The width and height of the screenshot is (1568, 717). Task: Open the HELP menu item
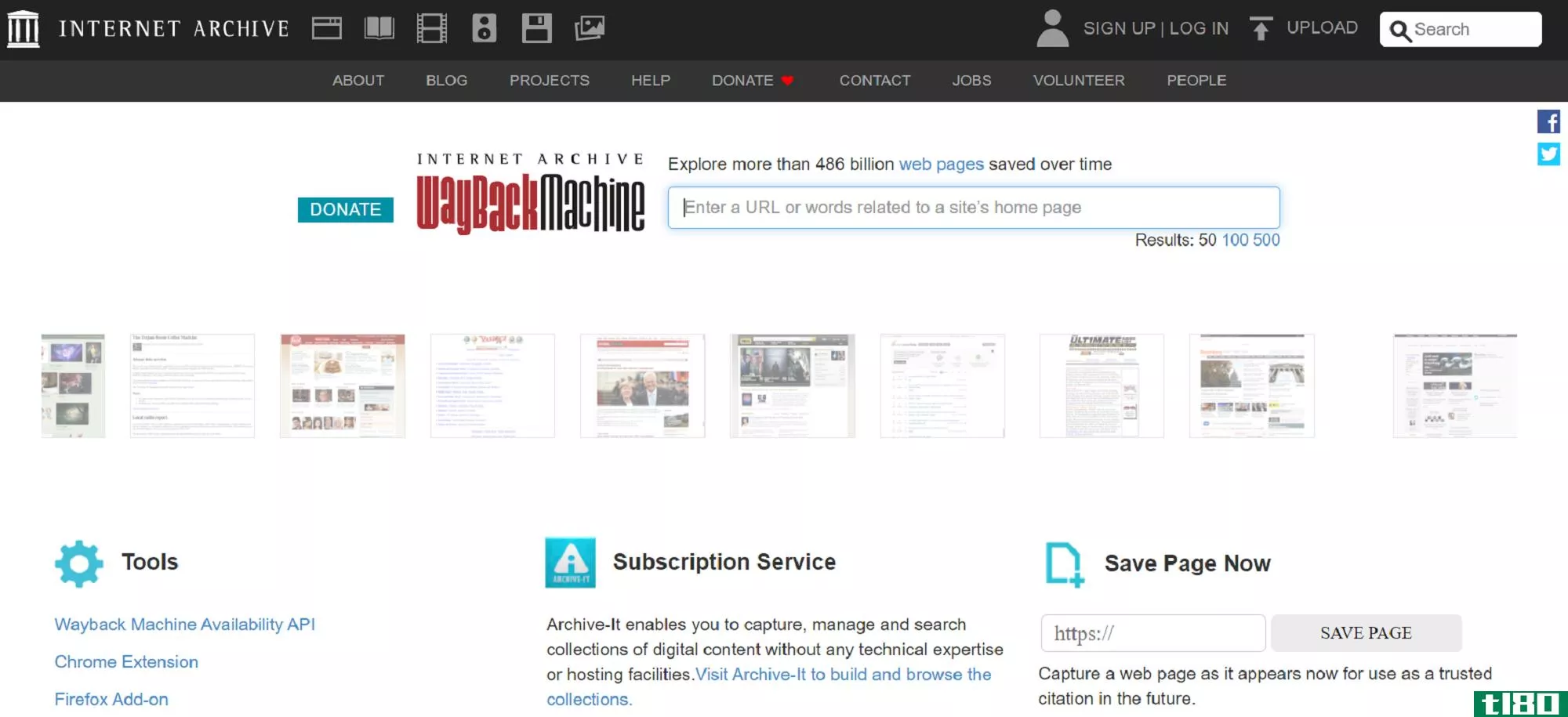coord(651,81)
